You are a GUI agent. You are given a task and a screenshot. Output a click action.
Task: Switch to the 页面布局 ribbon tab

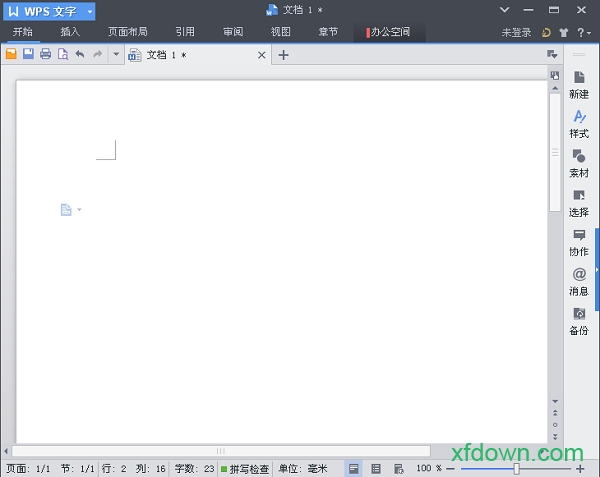coord(127,32)
